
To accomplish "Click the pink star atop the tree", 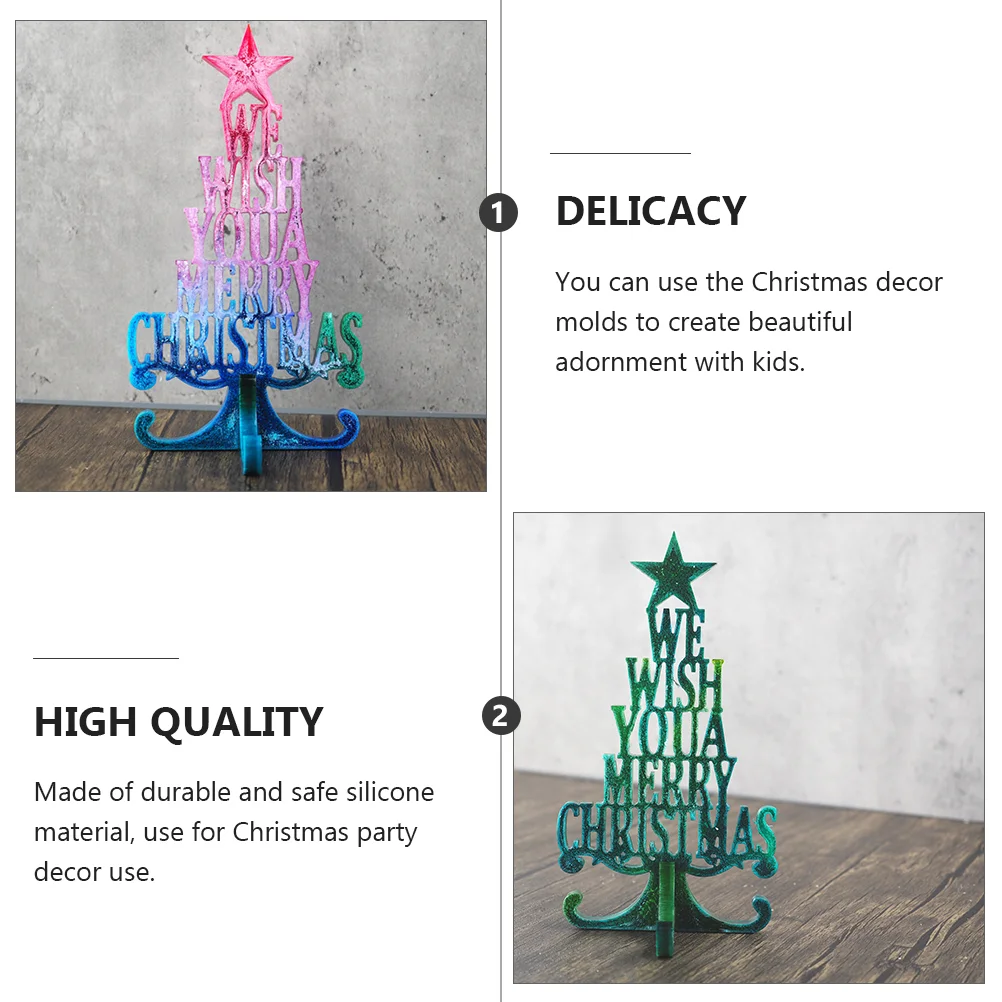I will [247, 59].
